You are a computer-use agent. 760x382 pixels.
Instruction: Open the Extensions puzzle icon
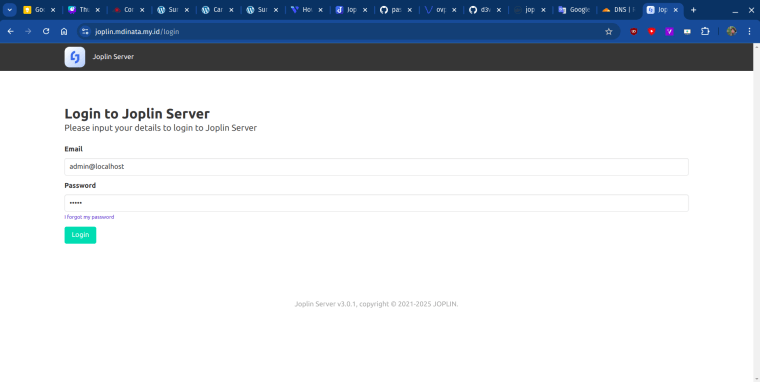tap(705, 32)
